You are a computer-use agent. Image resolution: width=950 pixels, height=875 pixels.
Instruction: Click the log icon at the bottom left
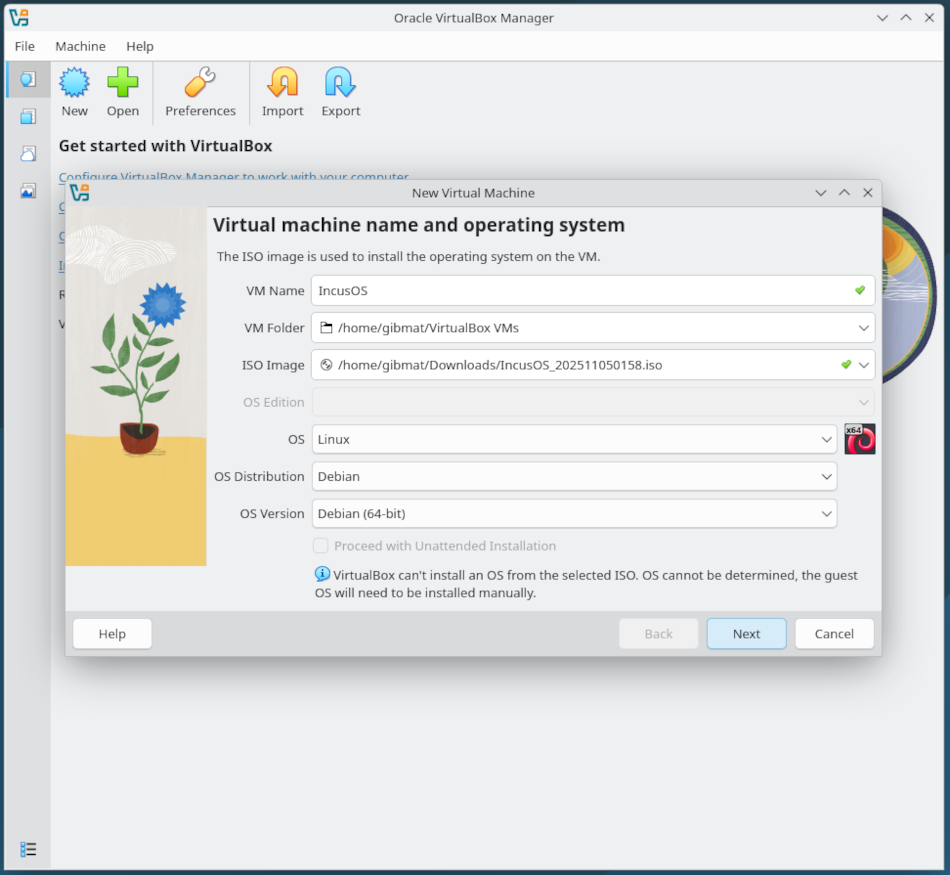pyautogui.click(x=28, y=849)
